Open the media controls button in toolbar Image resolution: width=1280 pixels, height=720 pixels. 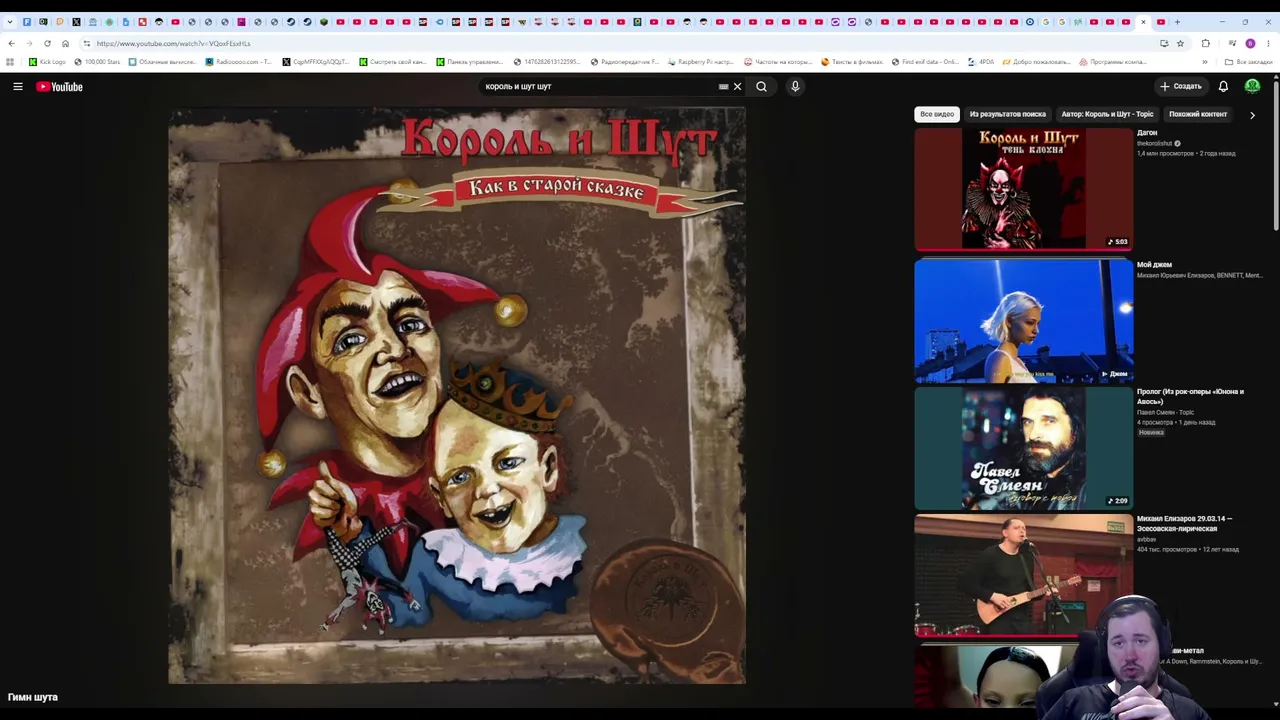pyautogui.click(x=1232, y=44)
